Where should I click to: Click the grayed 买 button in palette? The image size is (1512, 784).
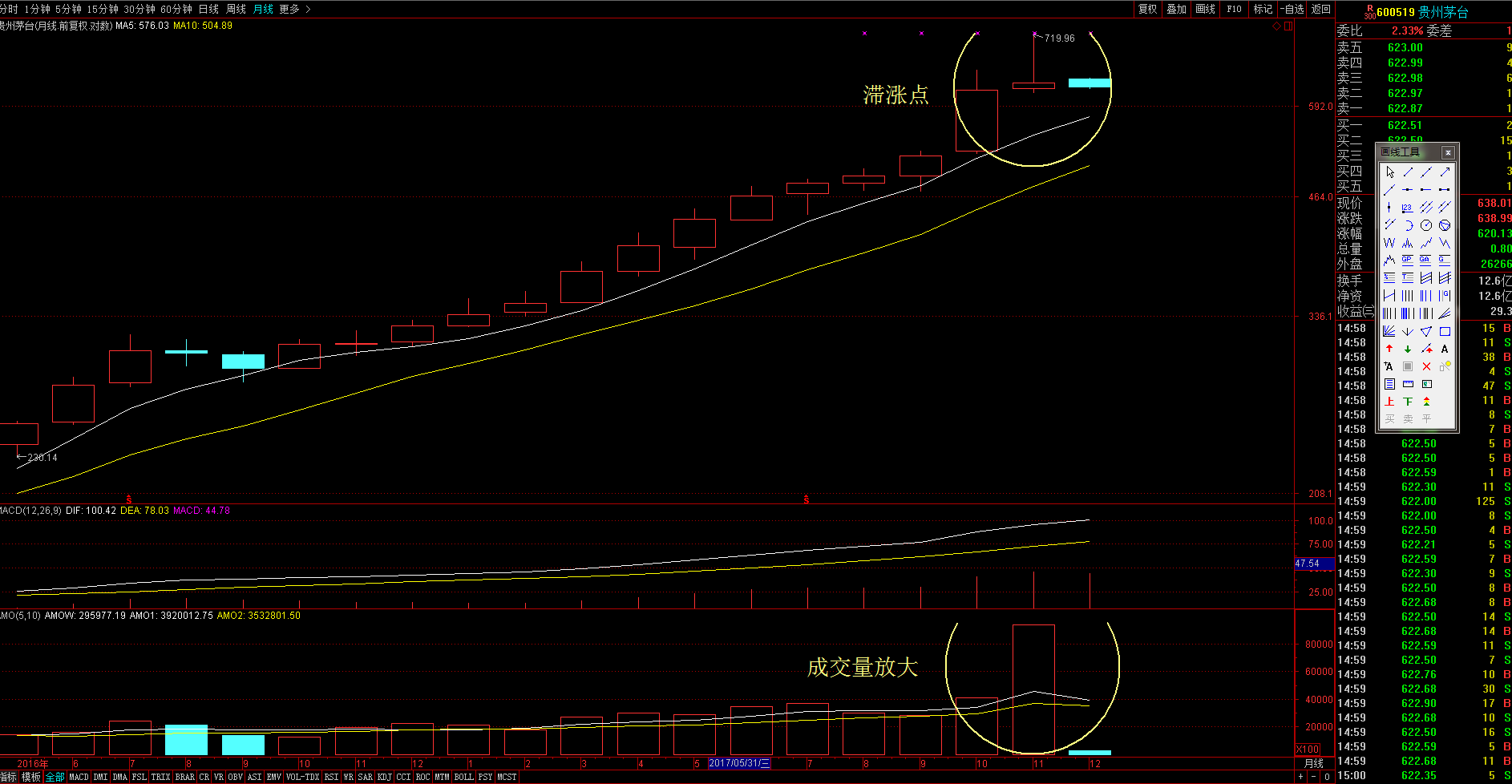(x=1389, y=418)
